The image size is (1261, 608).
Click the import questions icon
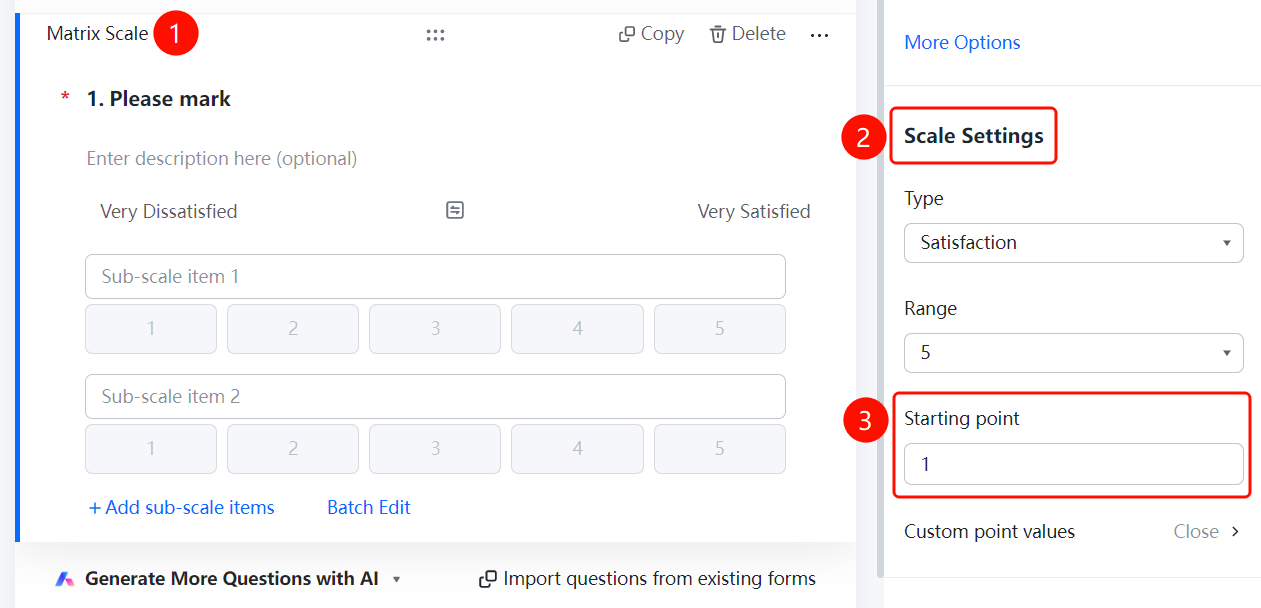pyautogui.click(x=488, y=579)
